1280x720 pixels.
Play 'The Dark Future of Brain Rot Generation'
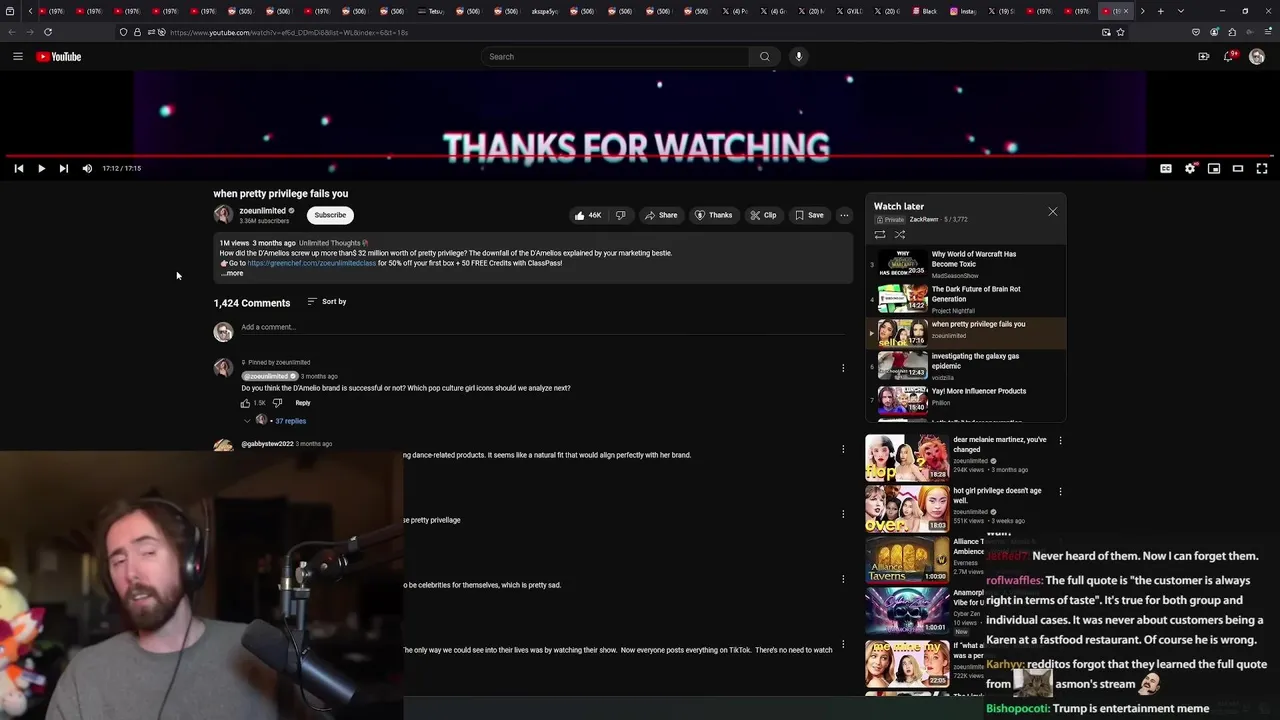(967, 299)
